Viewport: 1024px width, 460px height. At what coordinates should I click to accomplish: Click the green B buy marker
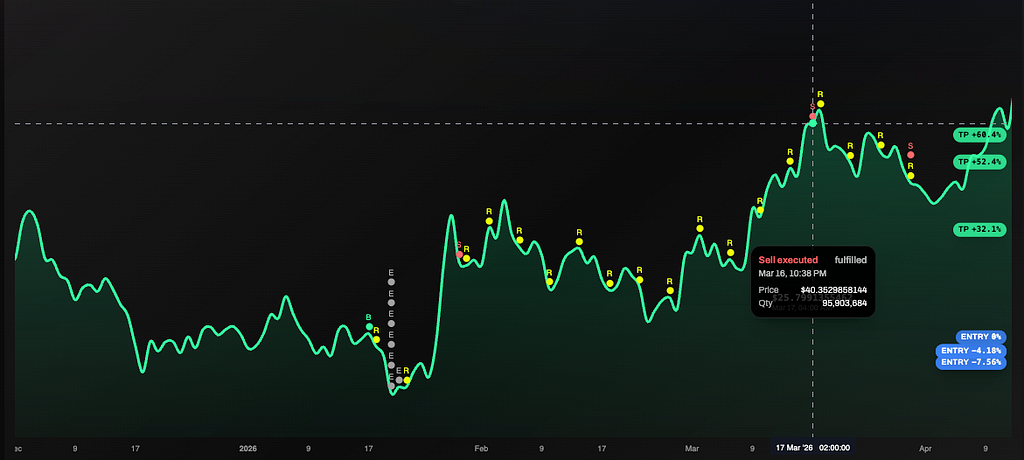pyautogui.click(x=368, y=327)
